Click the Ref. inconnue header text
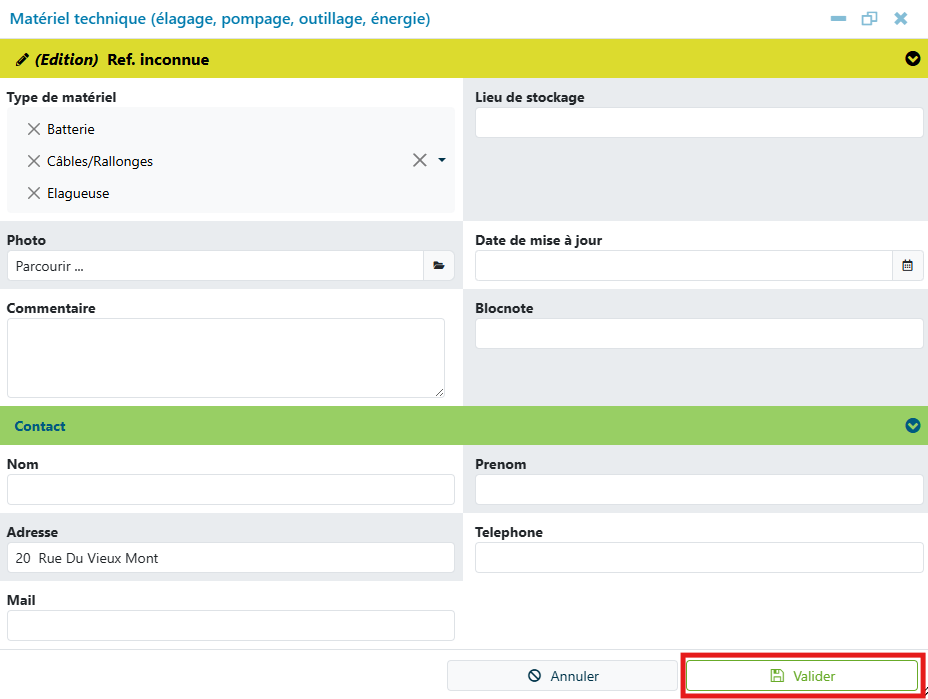This screenshot has width=928, height=699. point(158,60)
